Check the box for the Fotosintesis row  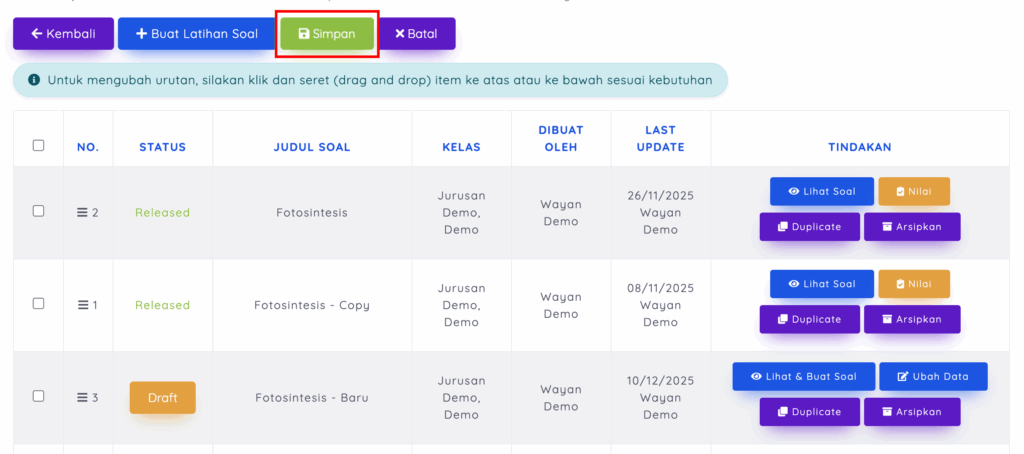click(x=39, y=211)
